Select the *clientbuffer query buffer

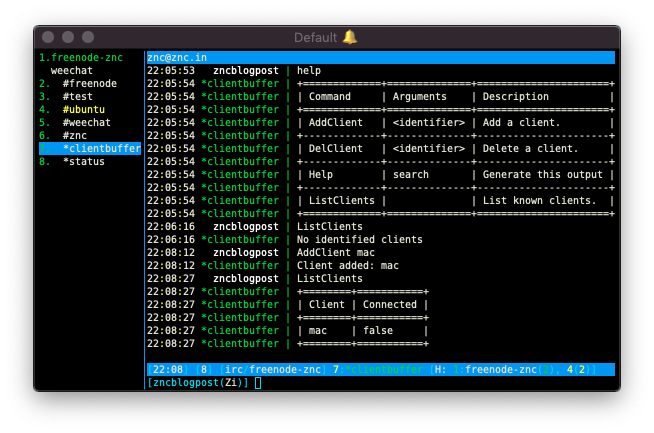pos(90,149)
